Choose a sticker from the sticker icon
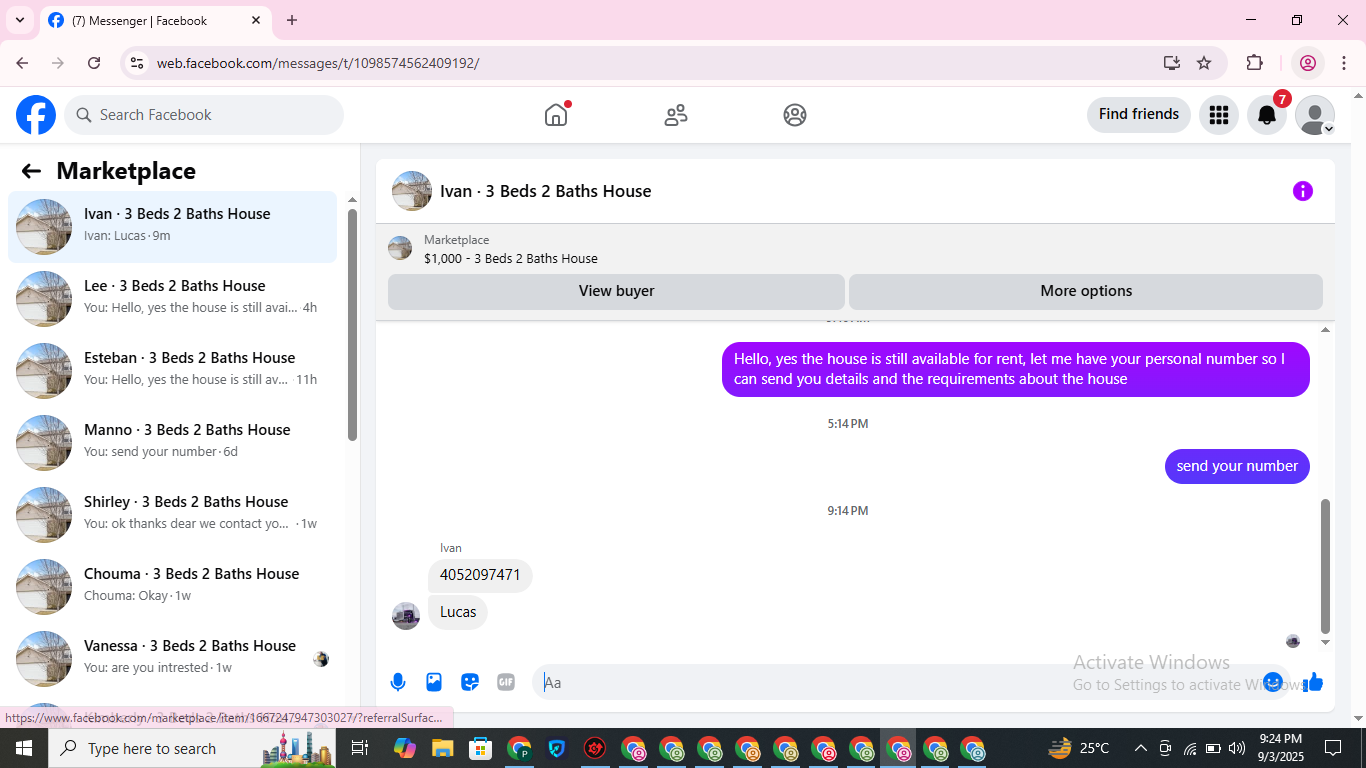The image size is (1366, 768). click(x=470, y=682)
